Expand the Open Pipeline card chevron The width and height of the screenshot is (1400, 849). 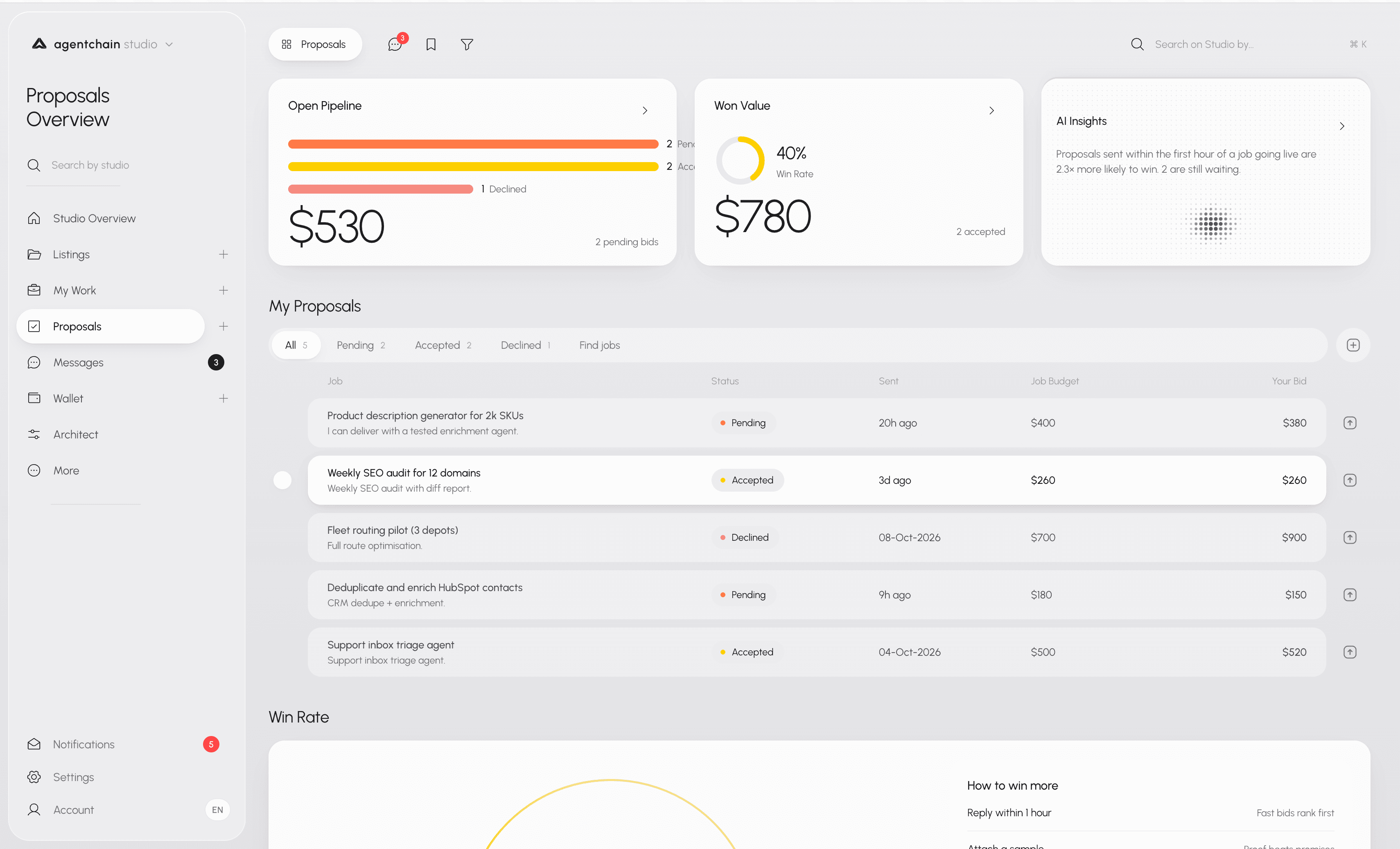click(645, 110)
